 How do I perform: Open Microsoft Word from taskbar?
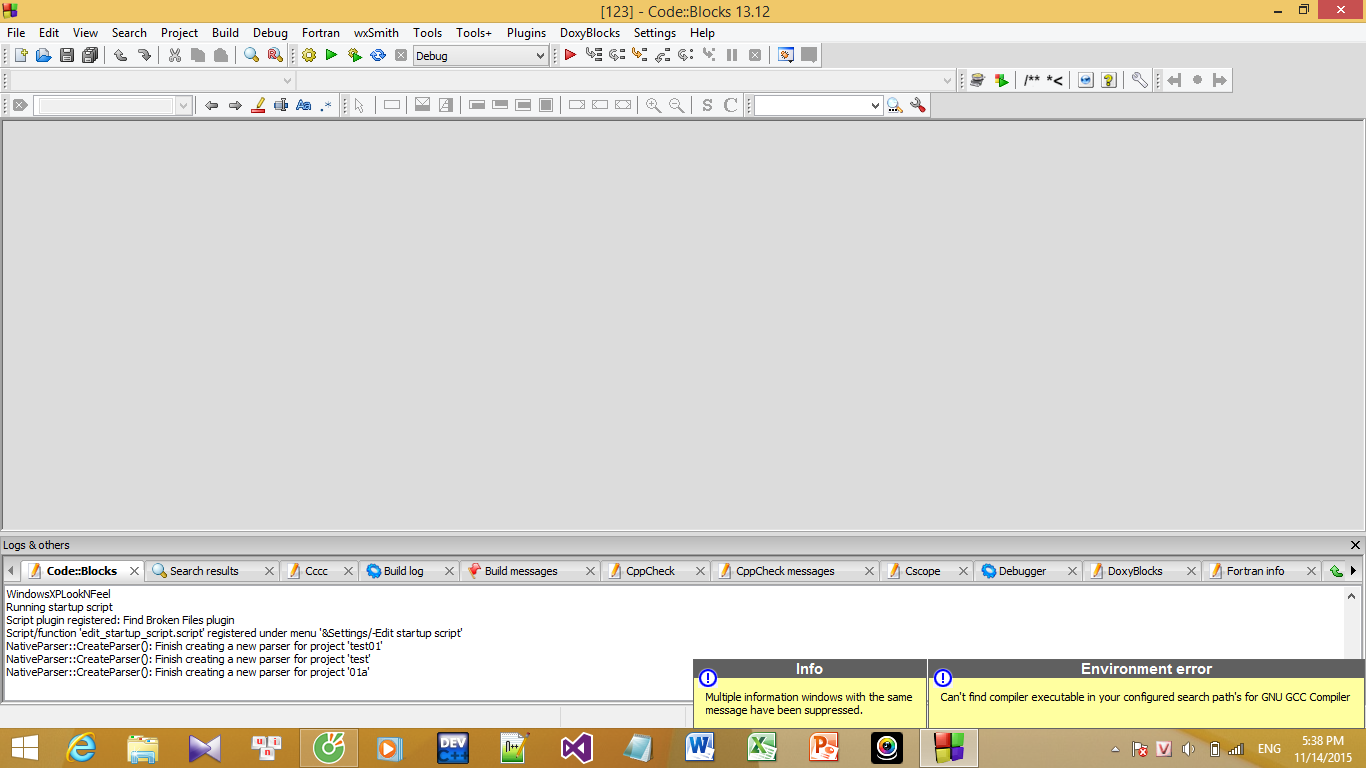coord(701,748)
